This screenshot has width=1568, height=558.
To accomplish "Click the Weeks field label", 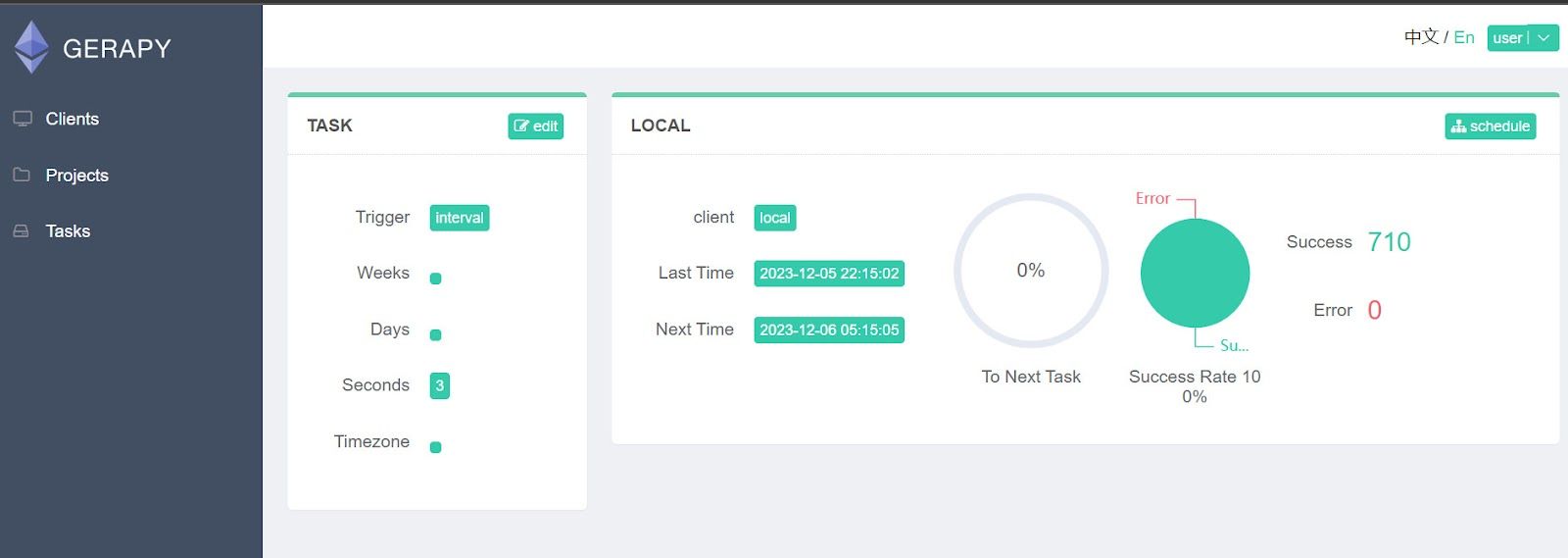I will point(383,273).
